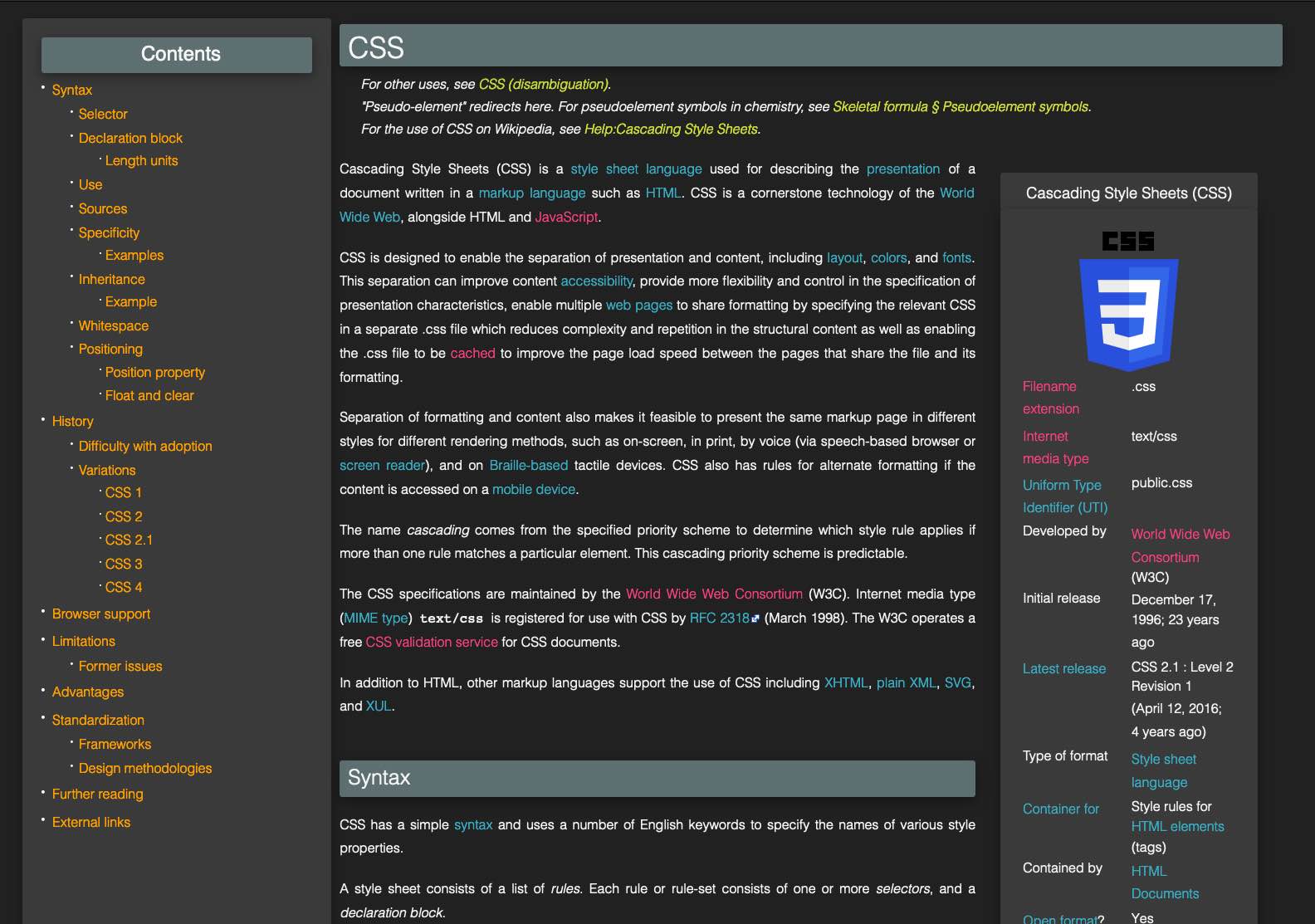Viewport: 1315px width, 924px height.
Task: Open the Braille-based link
Action: click(529, 465)
